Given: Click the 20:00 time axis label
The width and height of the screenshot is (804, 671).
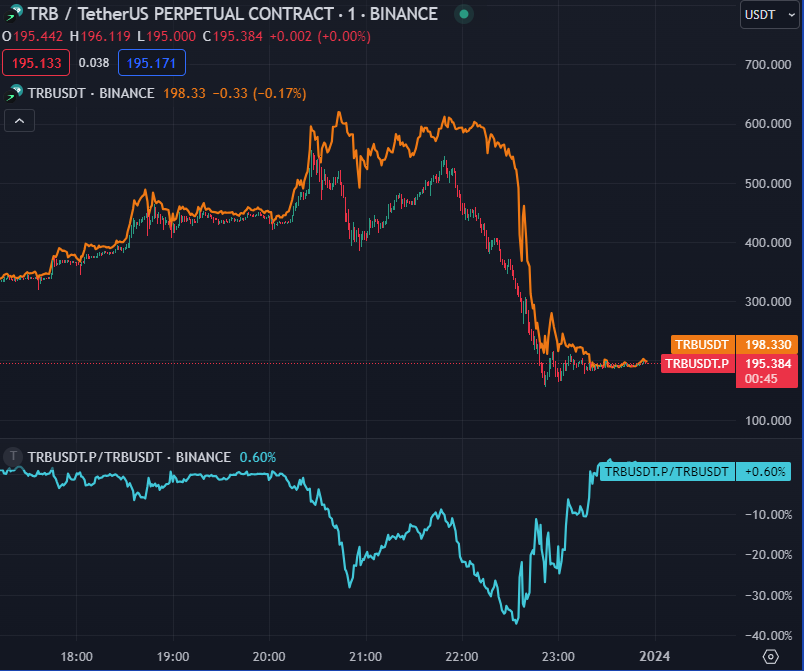Looking at the screenshot, I should [x=269, y=657].
